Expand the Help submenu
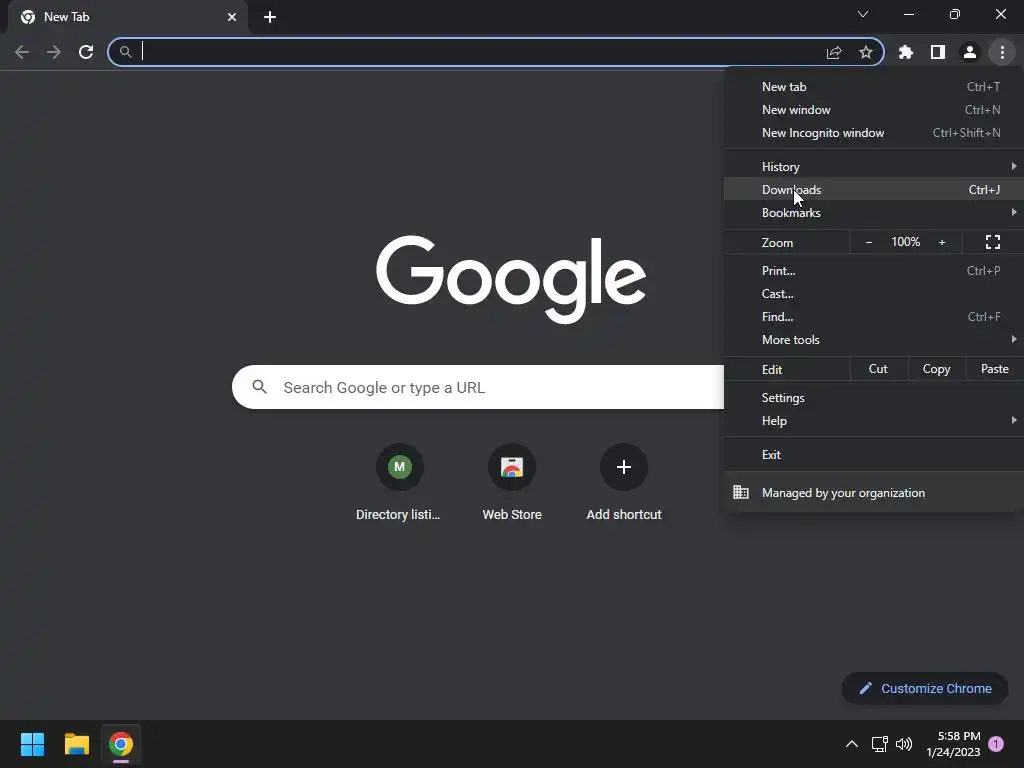 pyautogui.click(x=874, y=421)
